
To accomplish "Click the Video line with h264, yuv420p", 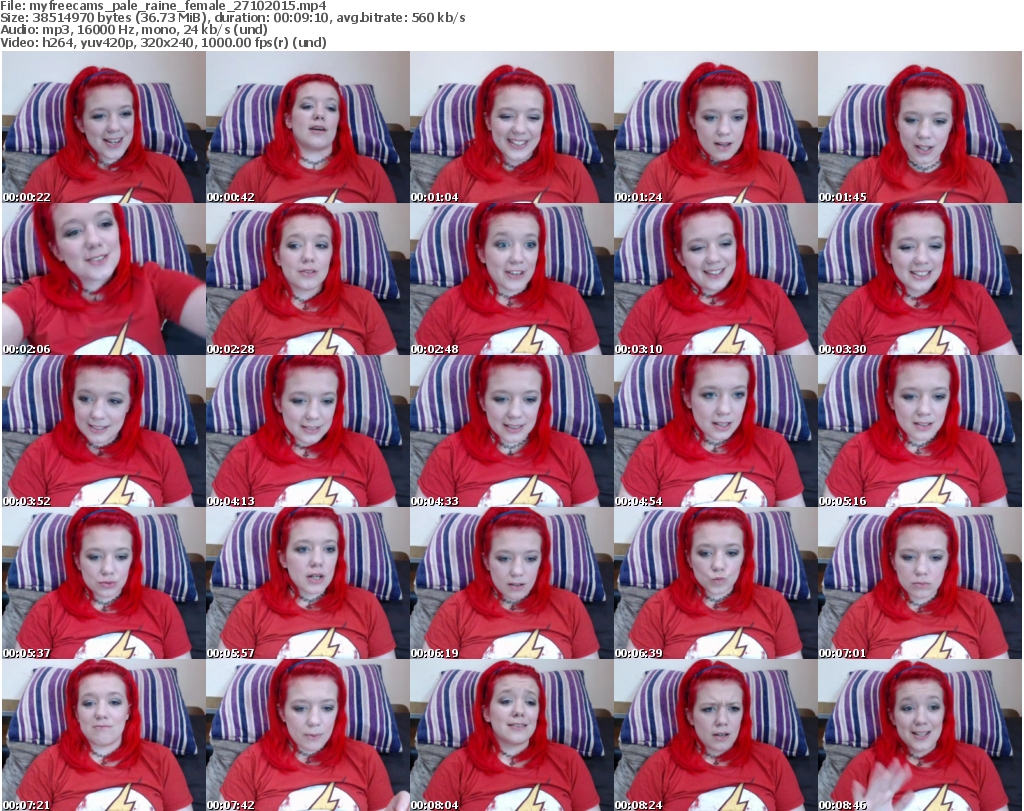I will pyautogui.click(x=163, y=42).
